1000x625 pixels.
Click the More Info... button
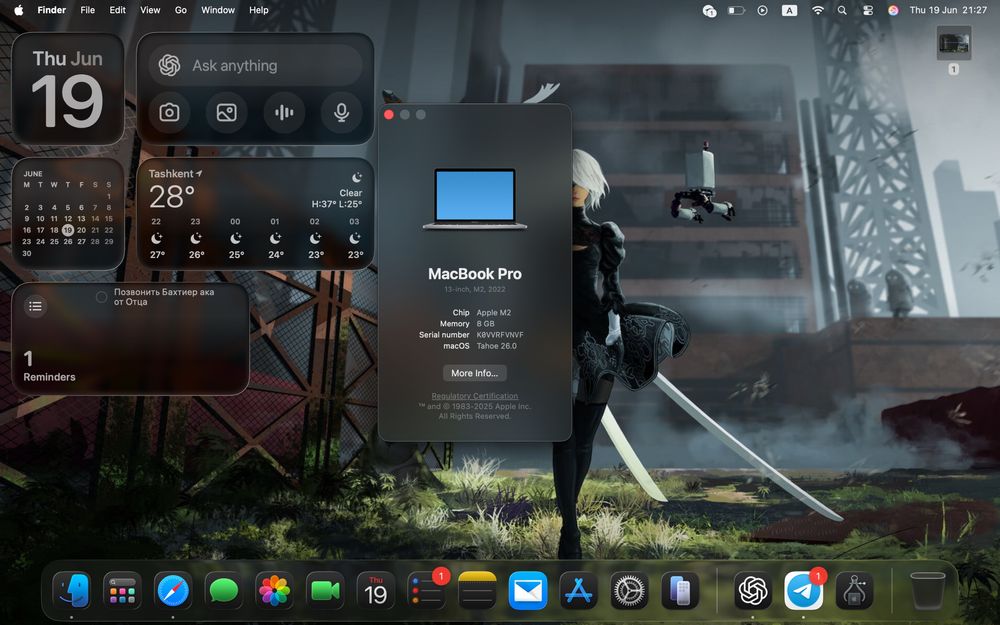(474, 373)
